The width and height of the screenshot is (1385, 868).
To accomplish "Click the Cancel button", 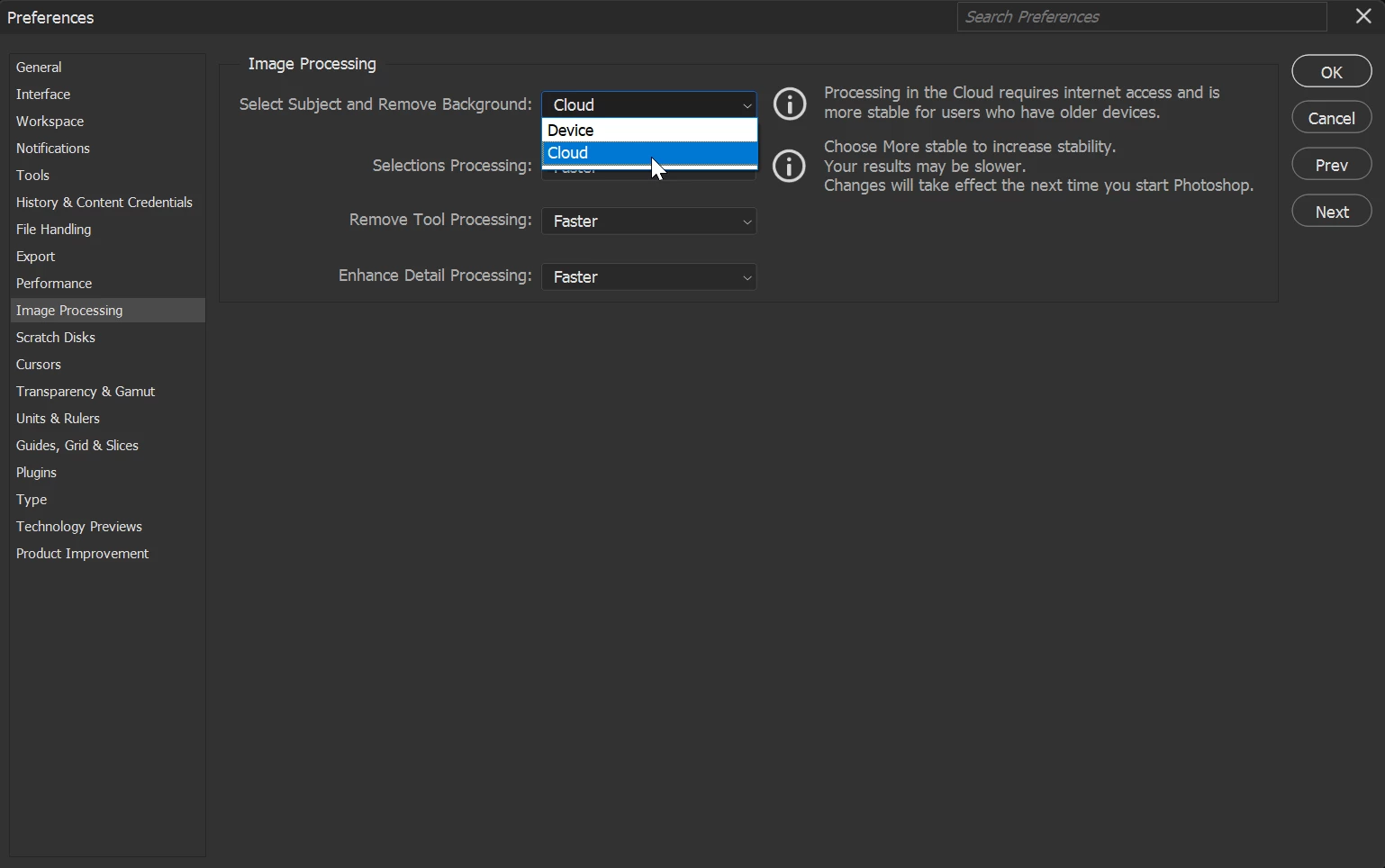I will 1332,118.
